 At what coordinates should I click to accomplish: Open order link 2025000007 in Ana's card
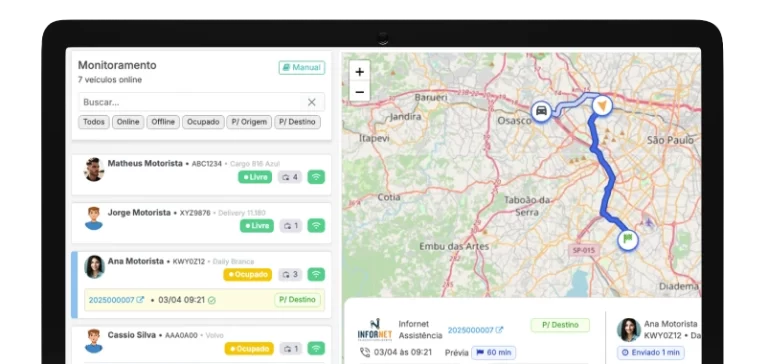[x=117, y=300]
